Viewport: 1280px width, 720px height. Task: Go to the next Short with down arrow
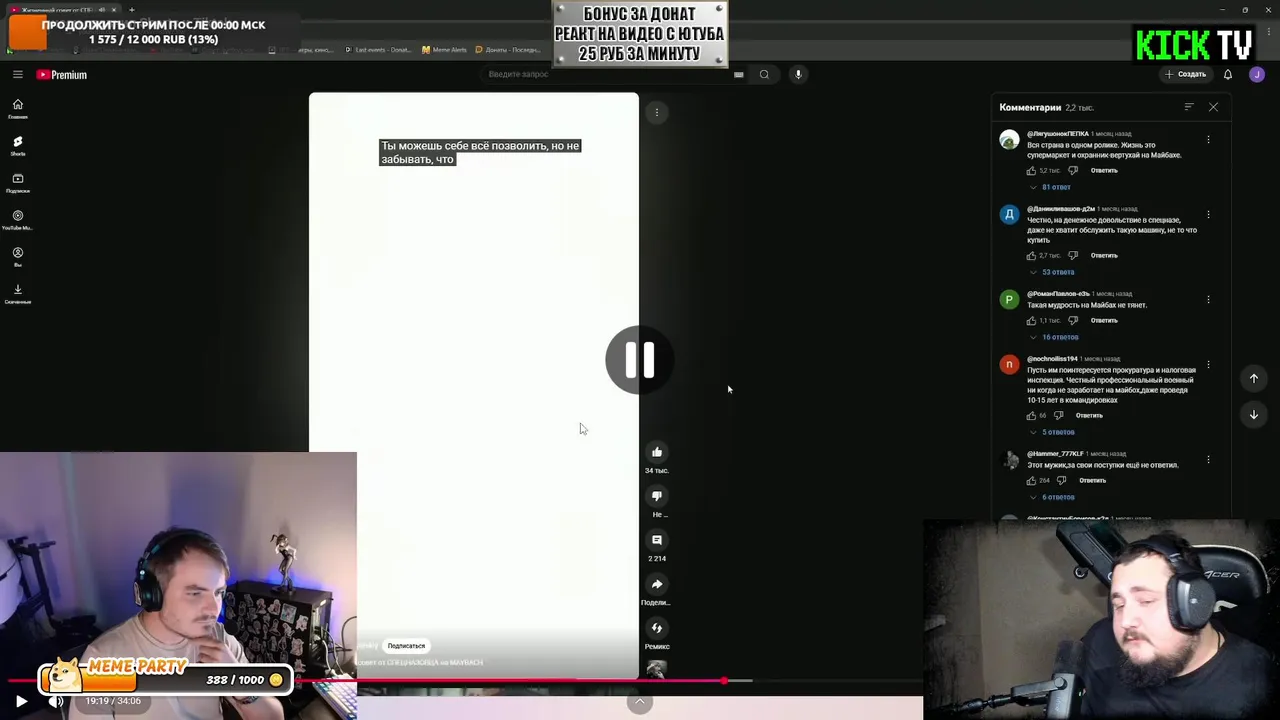tap(1253, 414)
